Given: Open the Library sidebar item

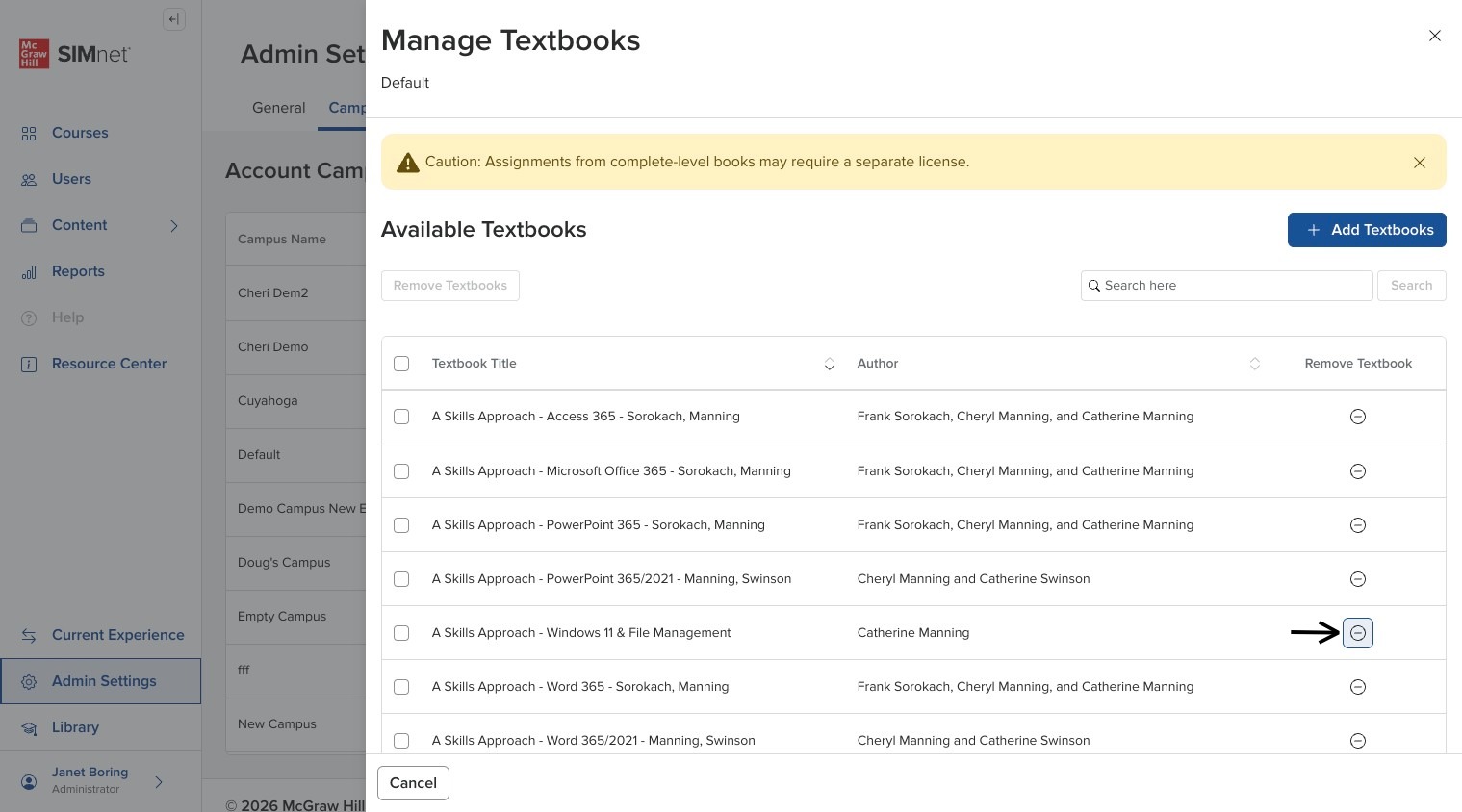Looking at the screenshot, I should [x=75, y=727].
